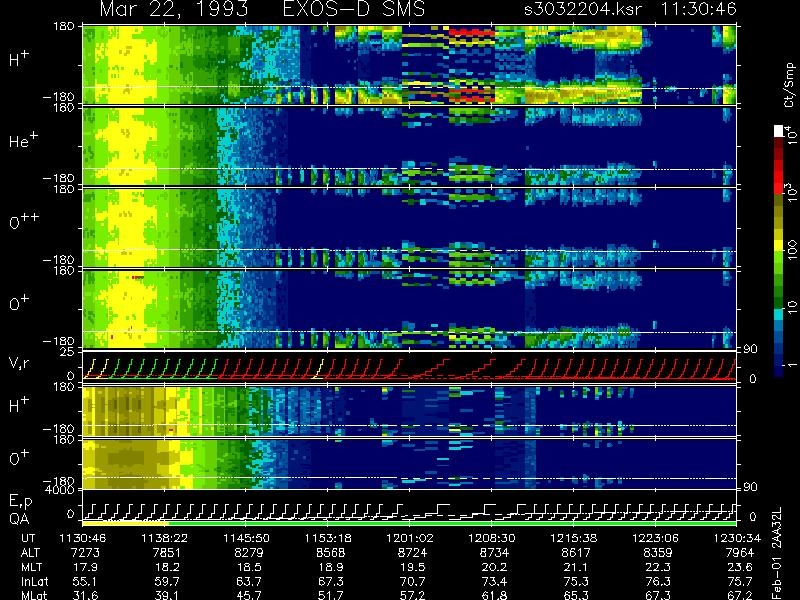This screenshot has width=800, height=600.
Task: Pick the white top segment of colorbar
Action: [x=779, y=131]
